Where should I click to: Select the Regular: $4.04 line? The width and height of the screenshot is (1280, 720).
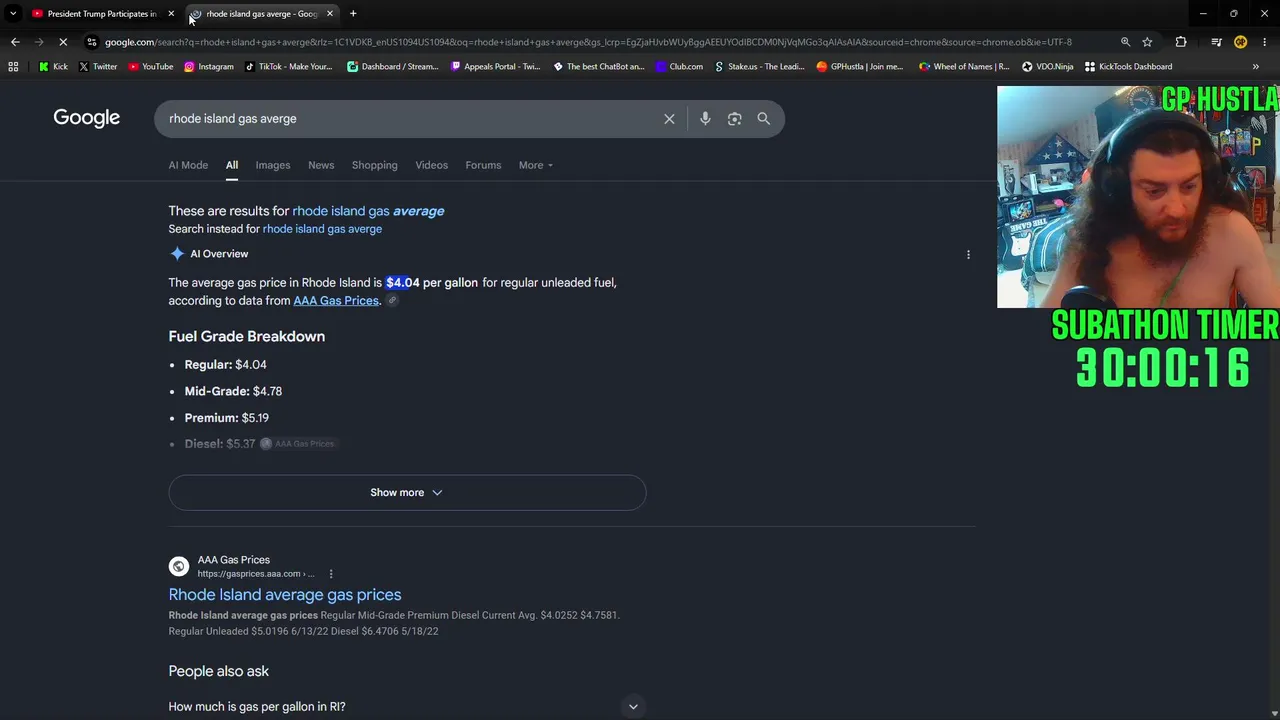tap(225, 365)
